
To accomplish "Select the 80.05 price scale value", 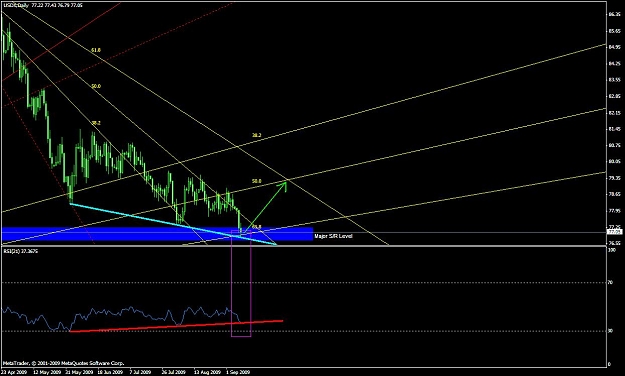I will pos(614,161).
